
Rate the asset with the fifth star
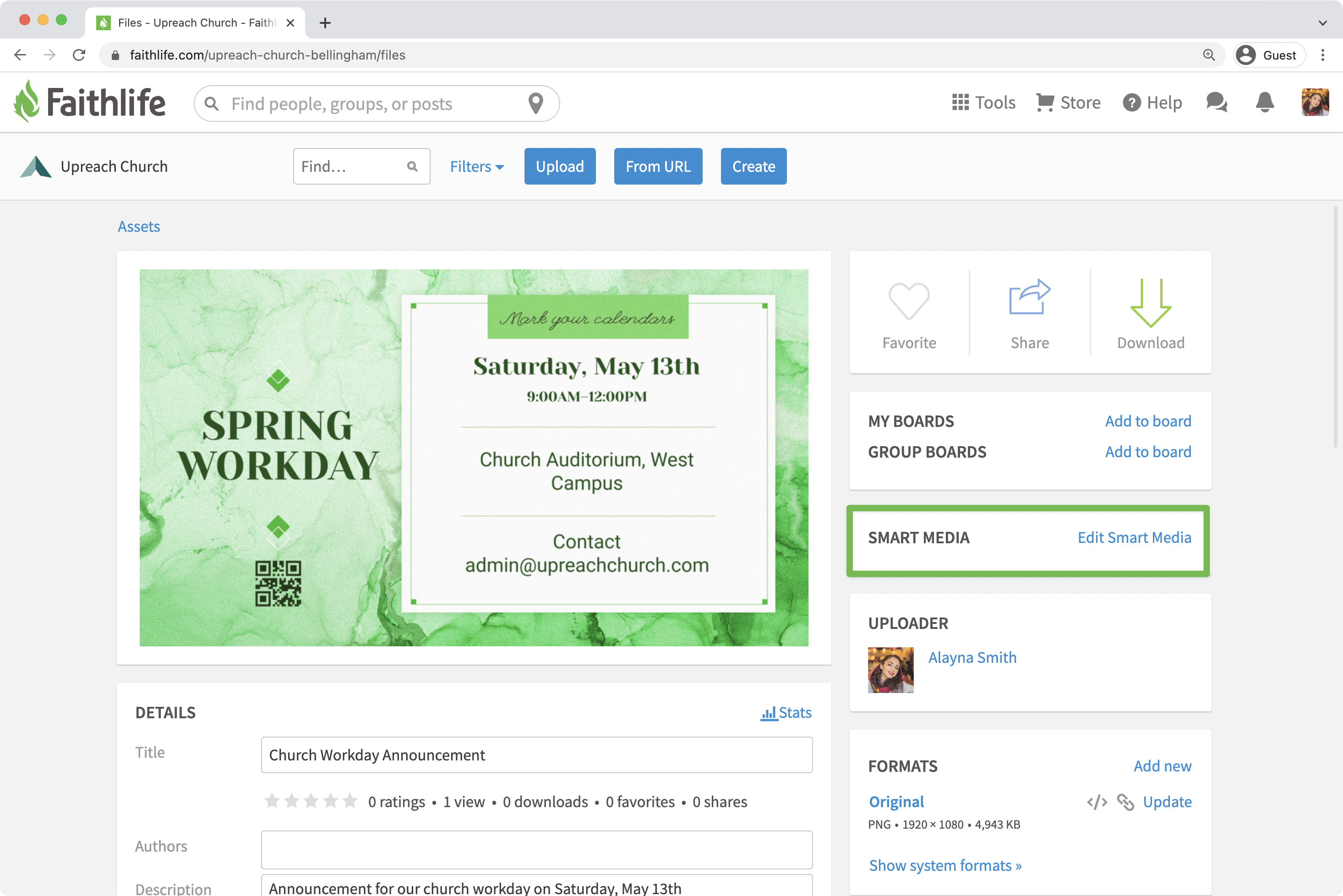pos(350,801)
